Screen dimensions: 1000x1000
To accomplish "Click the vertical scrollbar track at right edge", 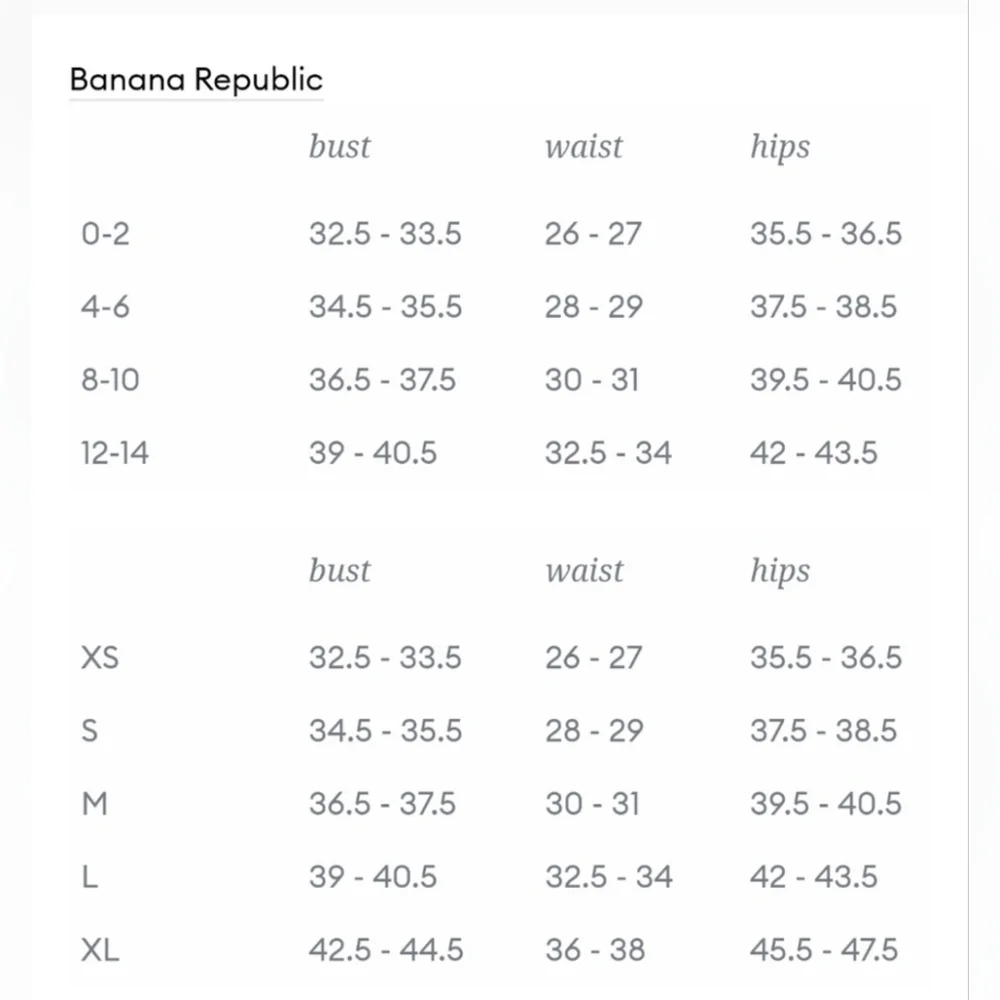I will coord(983,500).
